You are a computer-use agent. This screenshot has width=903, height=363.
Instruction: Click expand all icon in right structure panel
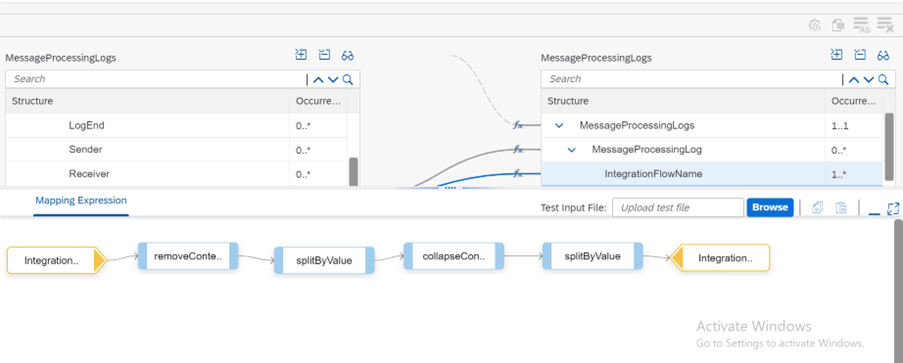pyautogui.click(x=836, y=55)
